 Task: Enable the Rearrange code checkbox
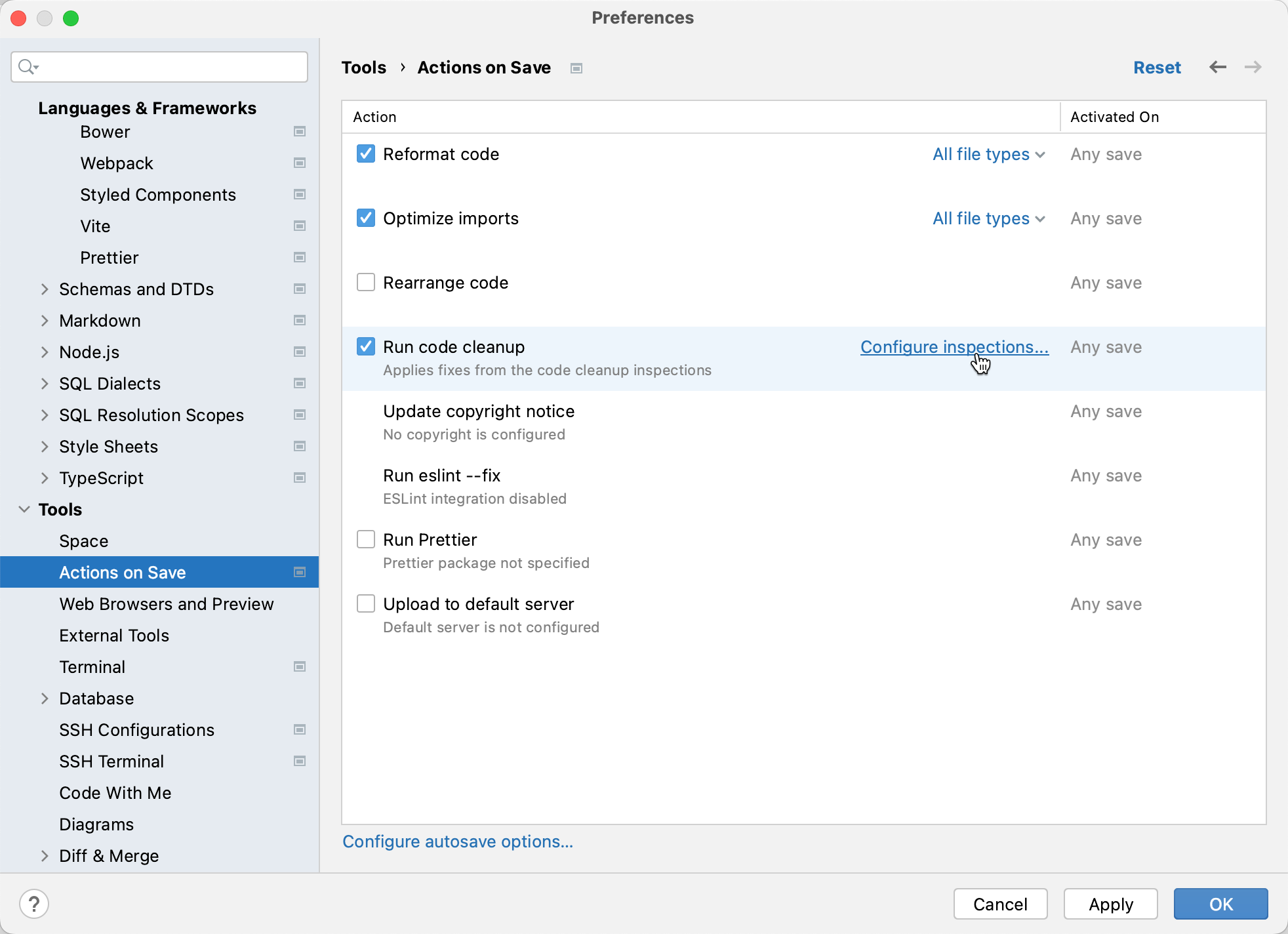pyautogui.click(x=365, y=282)
